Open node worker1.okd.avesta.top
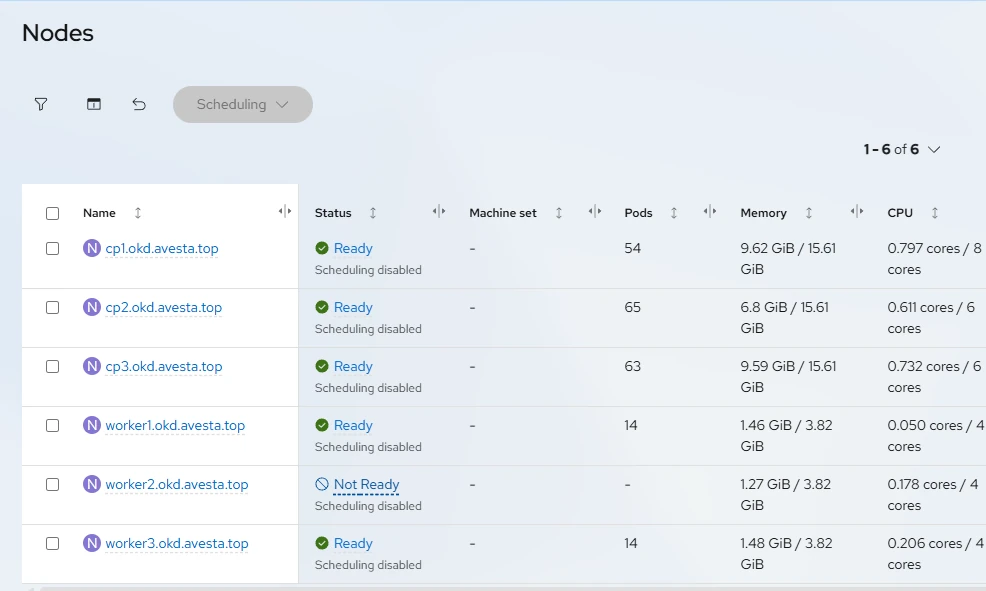This screenshot has height=591, width=986. coord(175,426)
